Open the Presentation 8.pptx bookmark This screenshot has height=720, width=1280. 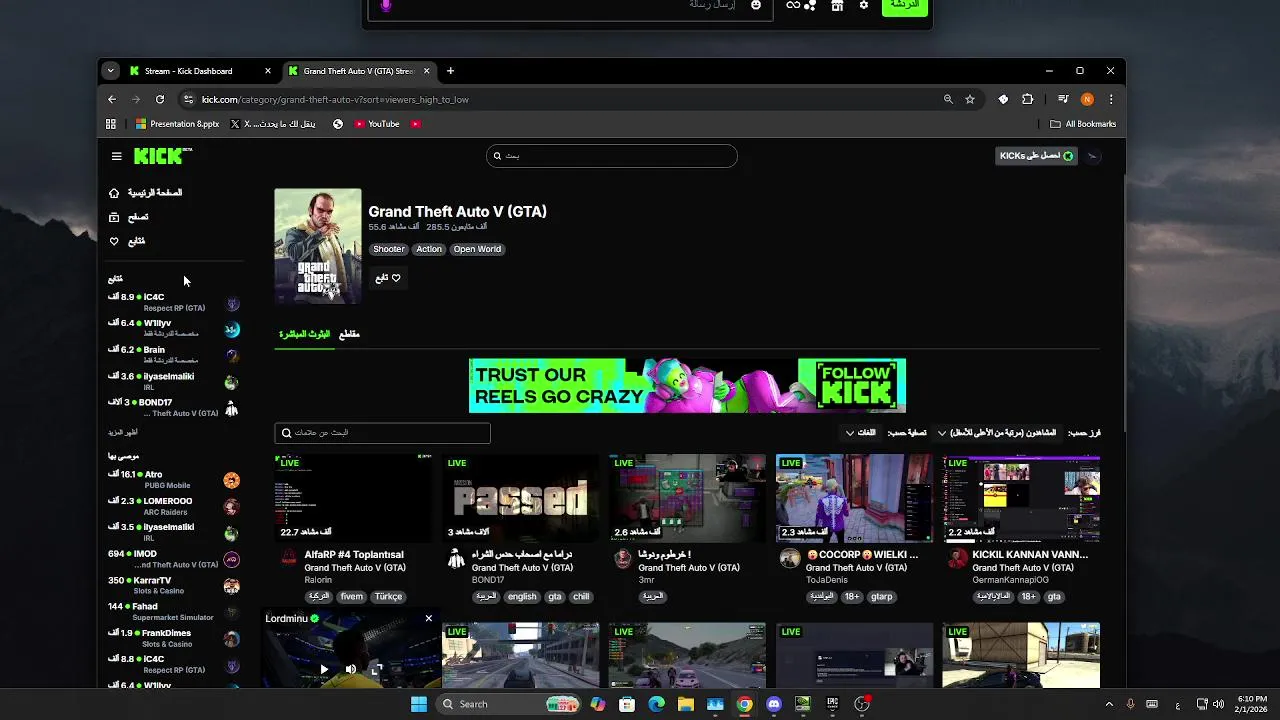pyautogui.click(x=177, y=124)
